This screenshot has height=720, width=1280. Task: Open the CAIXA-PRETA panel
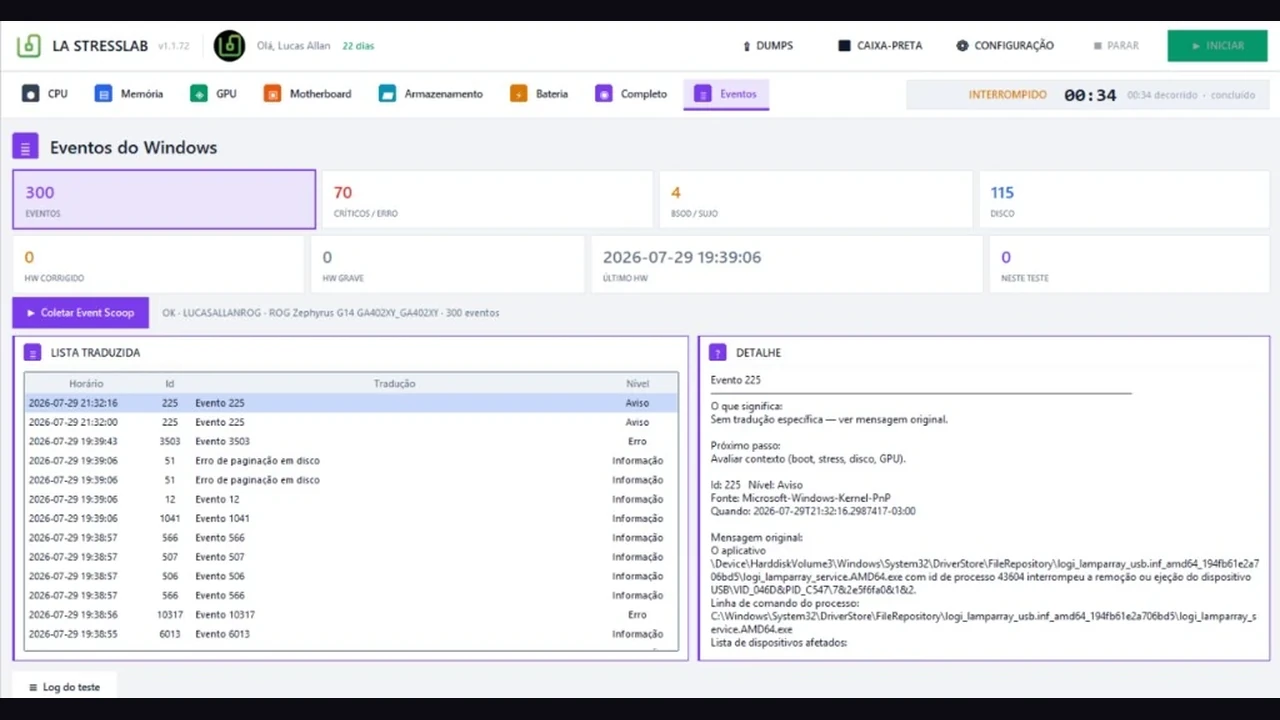pyautogui.click(x=880, y=46)
